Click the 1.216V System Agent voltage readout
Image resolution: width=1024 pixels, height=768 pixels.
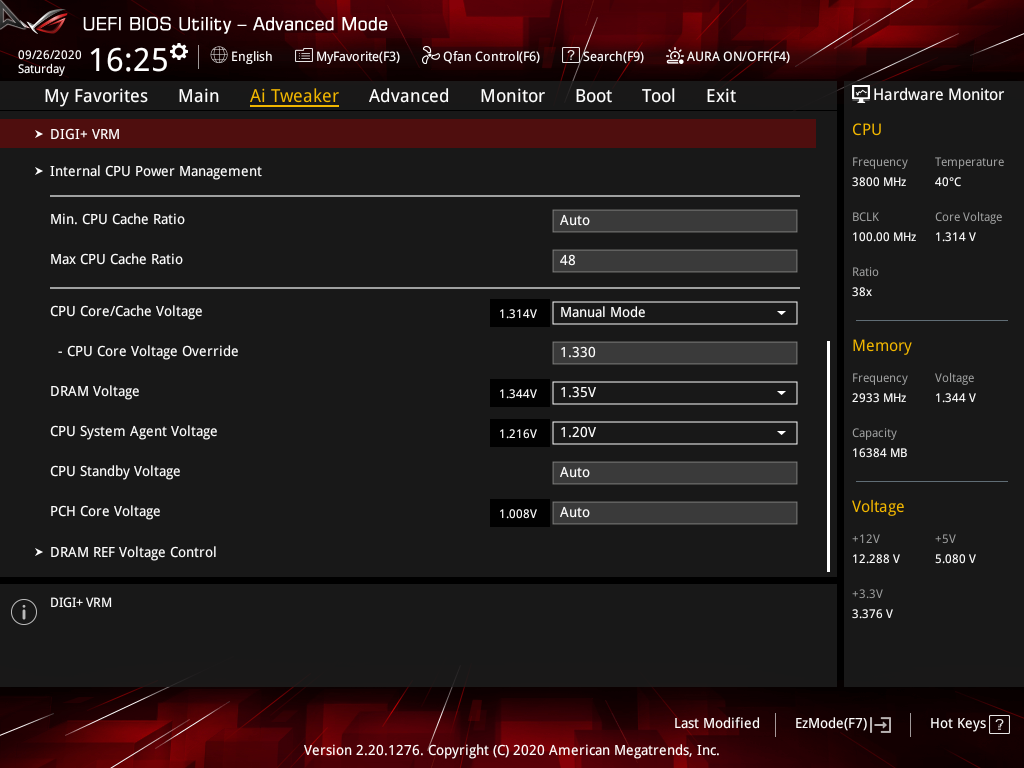click(519, 433)
